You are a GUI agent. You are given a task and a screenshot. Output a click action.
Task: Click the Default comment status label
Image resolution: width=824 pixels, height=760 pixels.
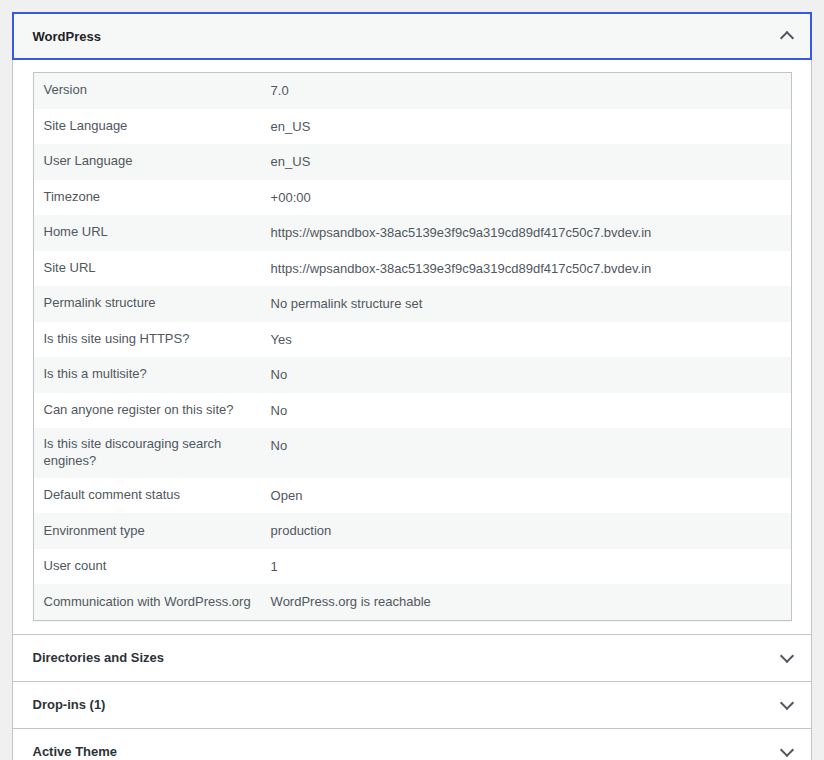tap(111, 495)
